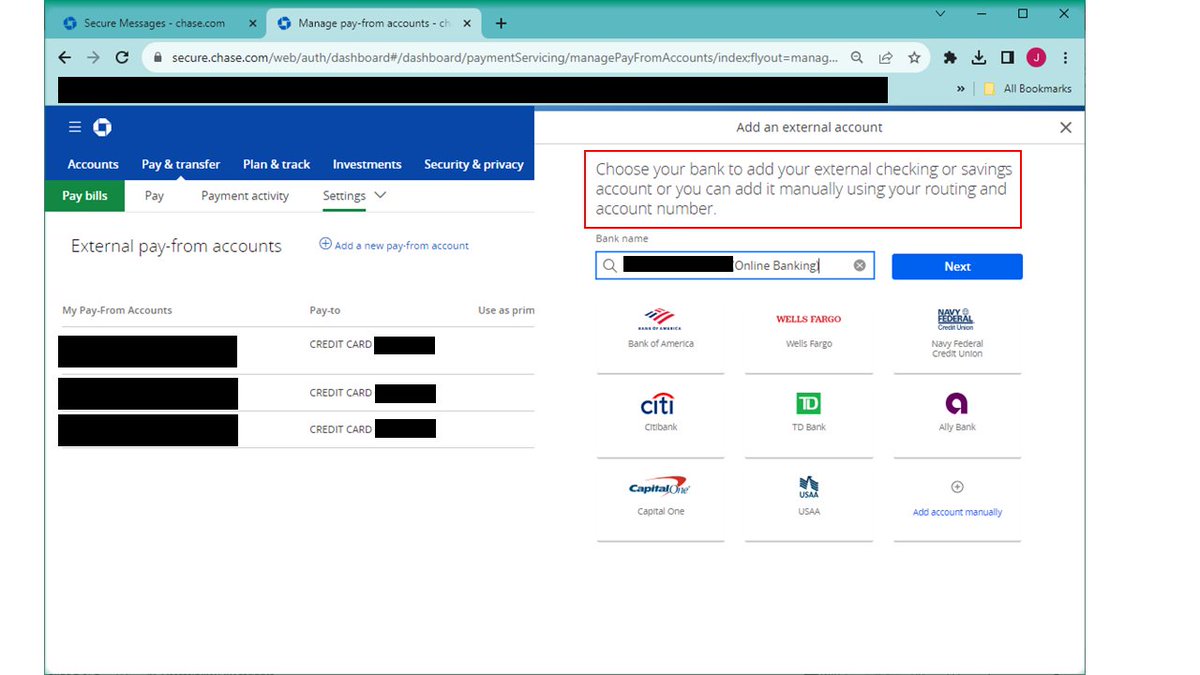
Task: Open a new browser tab
Action: pos(501,23)
